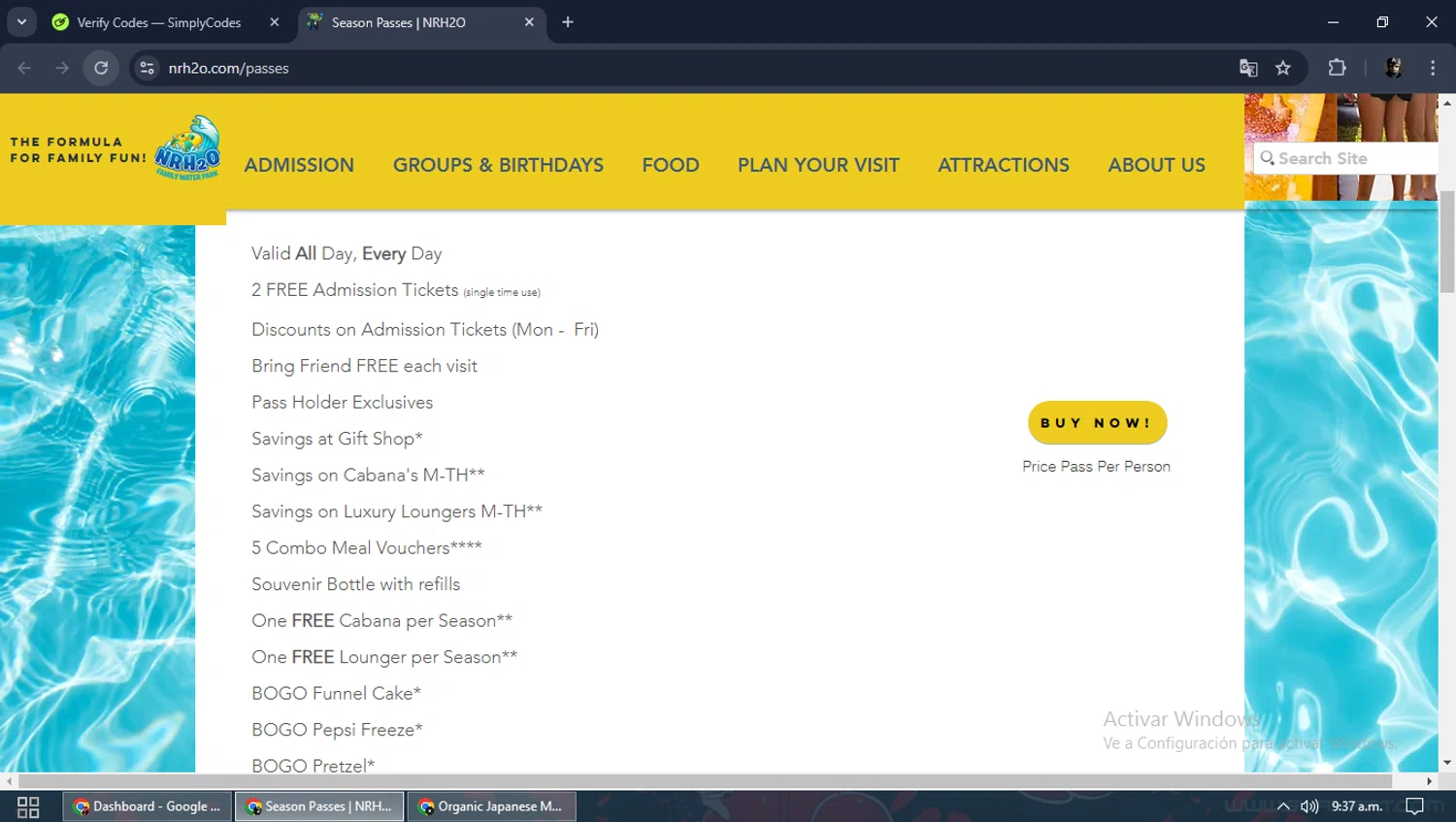
Task: Click the horizontal scrollbar right arrow
Action: pos(1429,781)
